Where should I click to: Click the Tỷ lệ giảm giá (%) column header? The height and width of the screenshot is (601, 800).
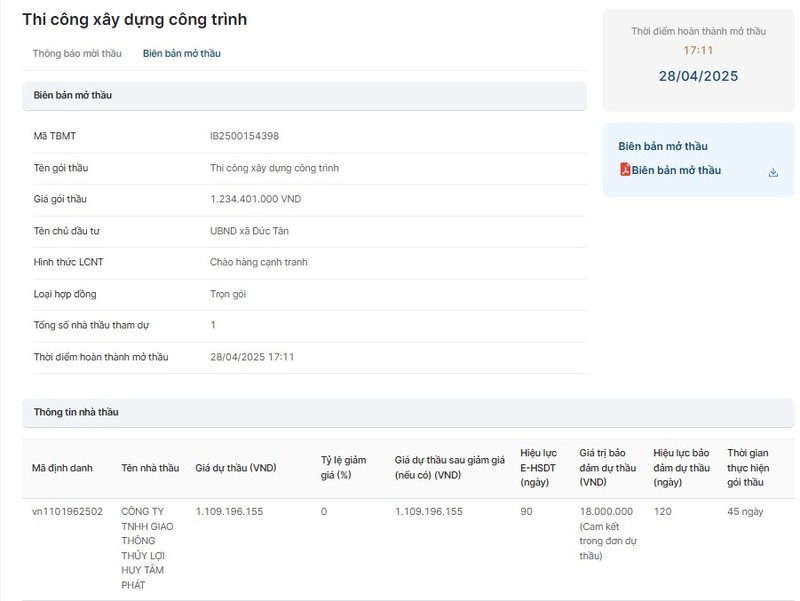pos(343,467)
